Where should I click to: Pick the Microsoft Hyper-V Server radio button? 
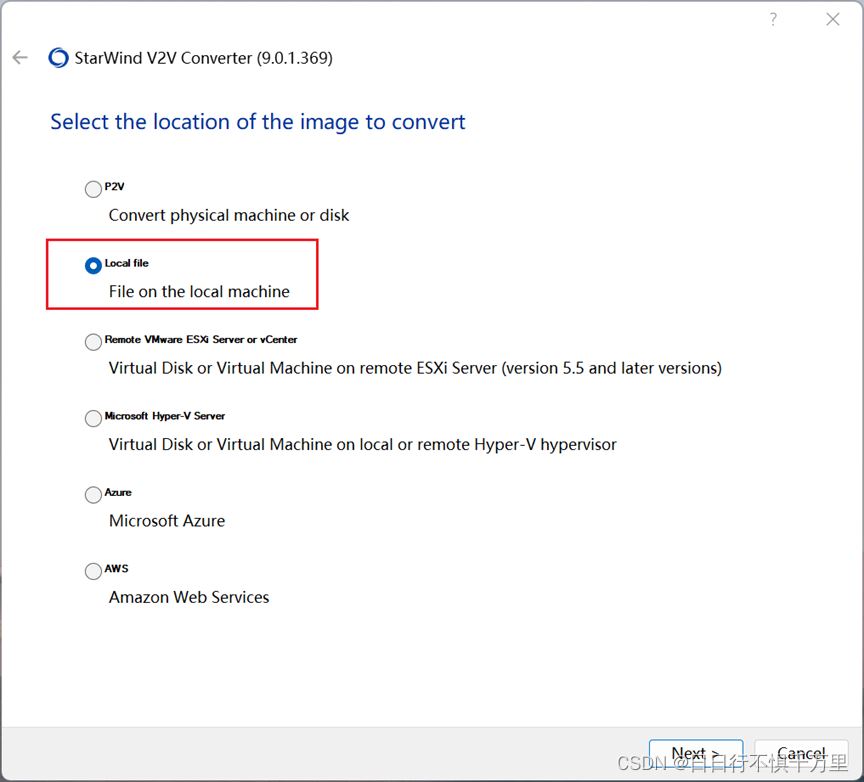click(x=93, y=418)
